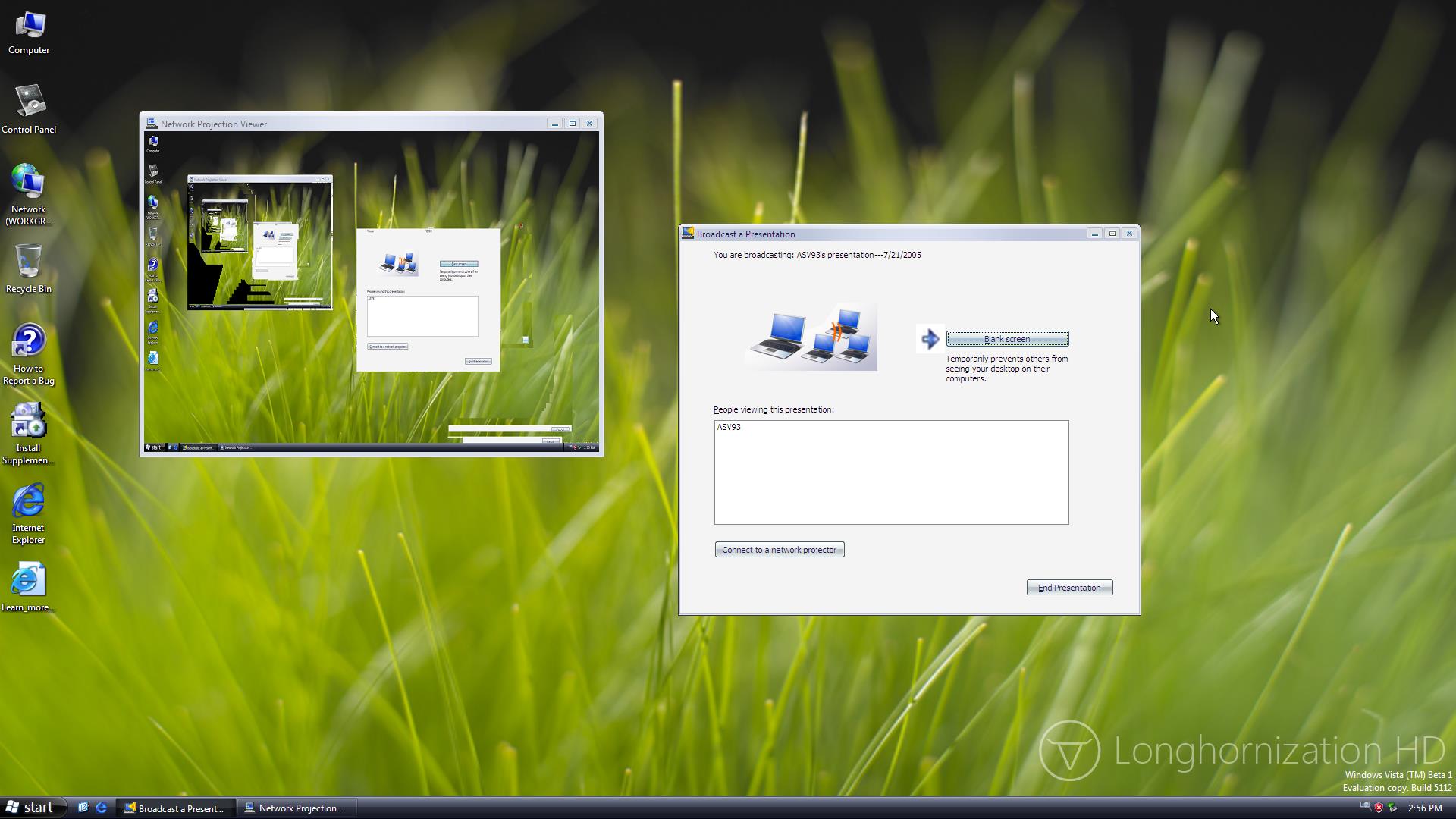The width and height of the screenshot is (1456, 819).
Task: Click the blue arrow icon beside Blank screen
Action: pos(930,339)
